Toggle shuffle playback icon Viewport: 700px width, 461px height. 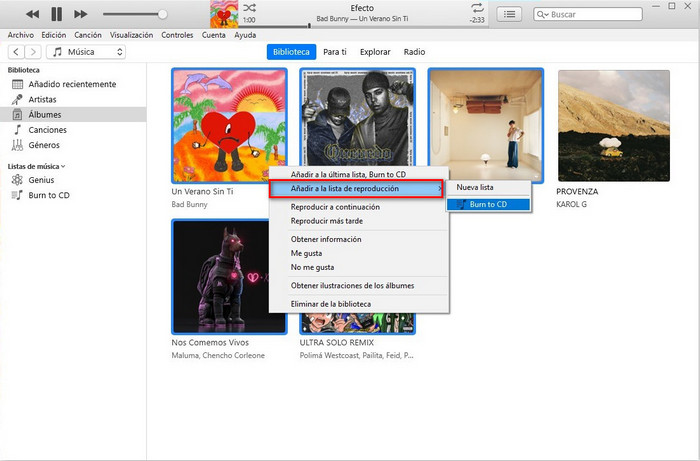249,8
